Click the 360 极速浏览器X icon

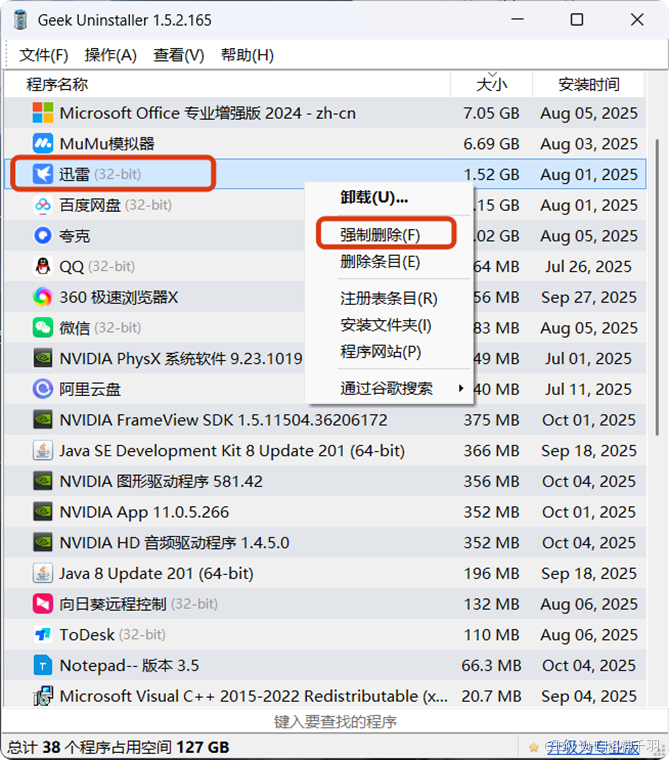tap(43, 297)
